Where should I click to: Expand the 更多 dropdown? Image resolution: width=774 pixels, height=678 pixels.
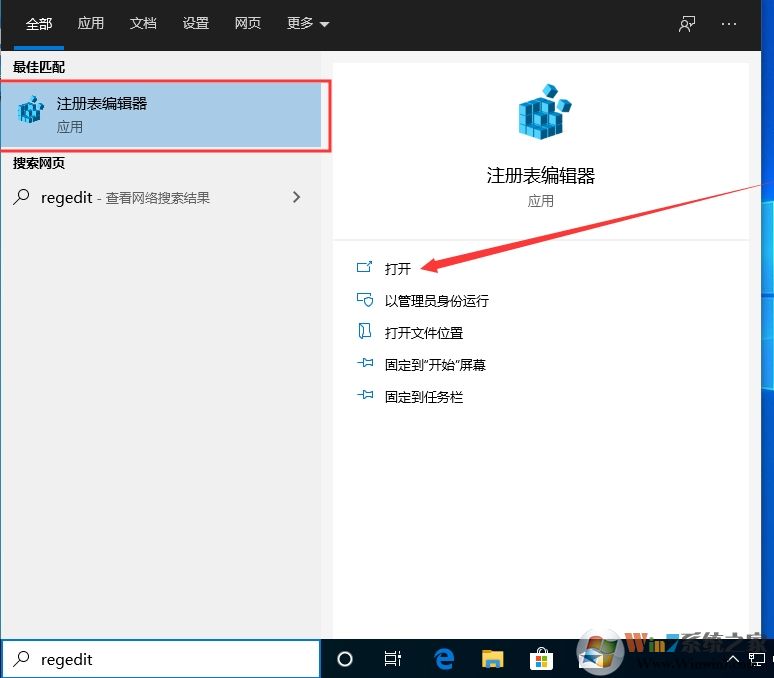click(x=308, y=23)
